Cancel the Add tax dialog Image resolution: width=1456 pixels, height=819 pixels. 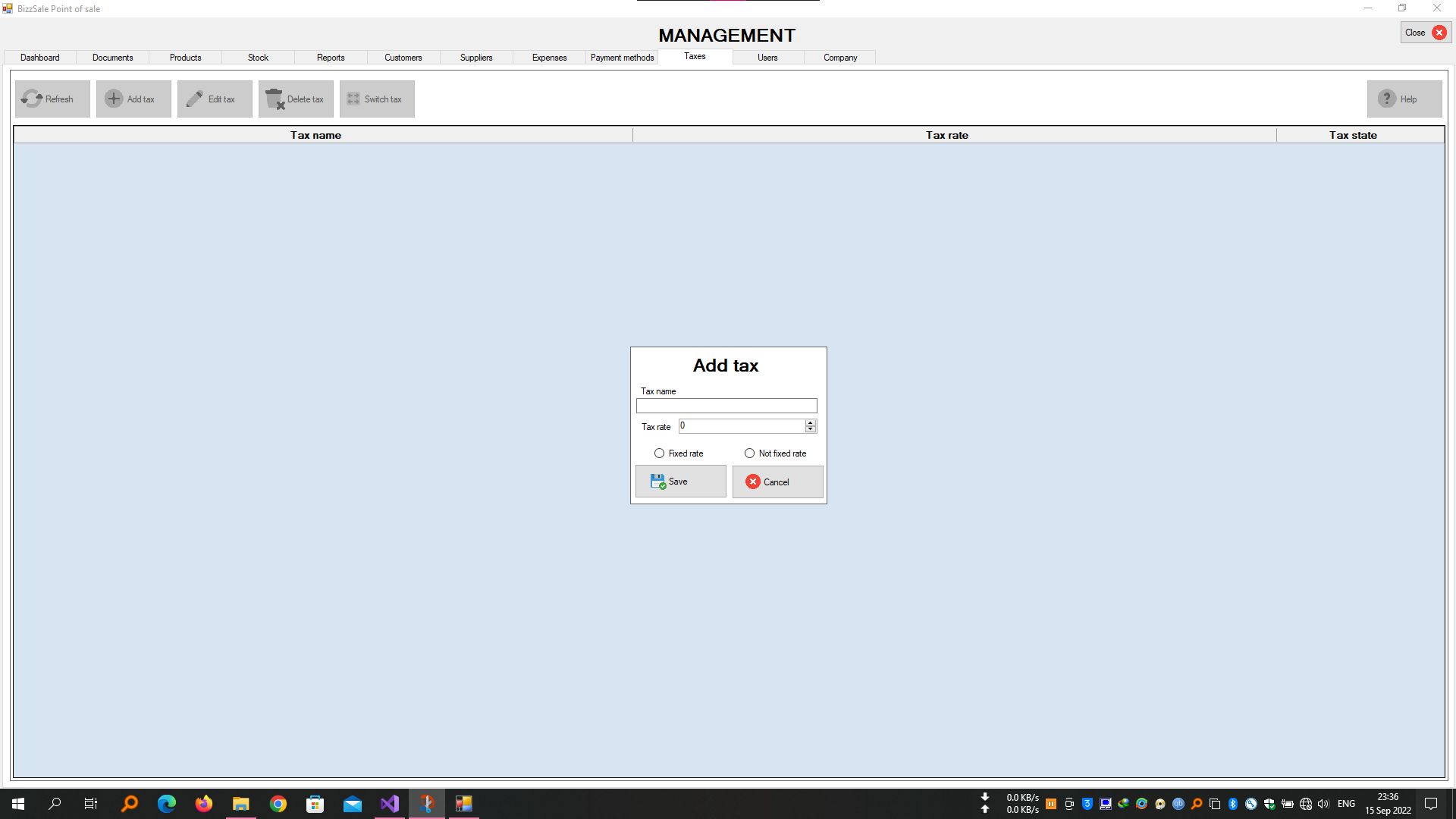(x=777, y=482)
